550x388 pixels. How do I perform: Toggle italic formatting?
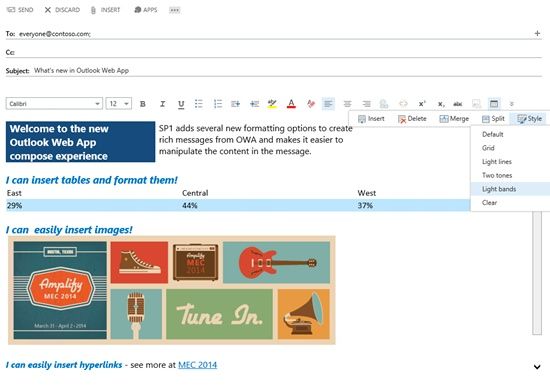point(162,104)
